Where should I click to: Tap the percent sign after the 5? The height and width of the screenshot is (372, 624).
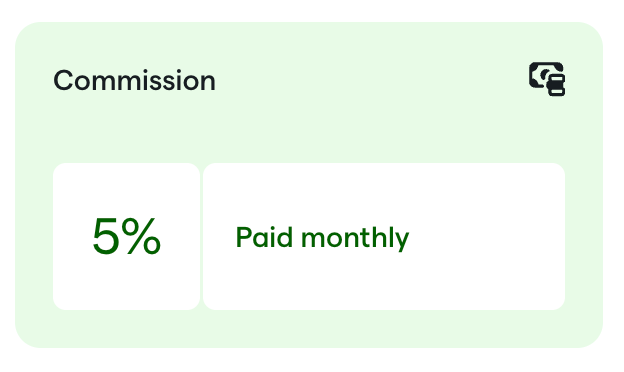coord(141,236)
